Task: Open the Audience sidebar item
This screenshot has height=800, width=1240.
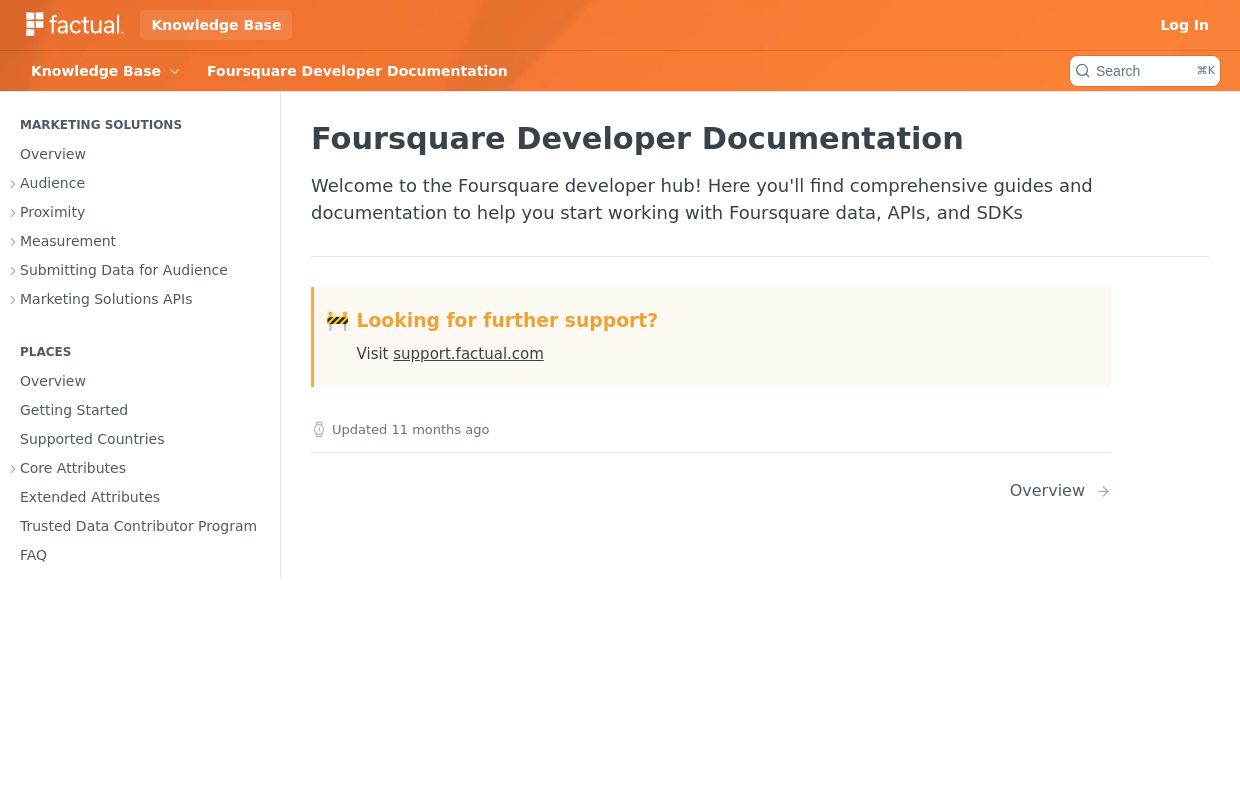Action: (52, 183)
